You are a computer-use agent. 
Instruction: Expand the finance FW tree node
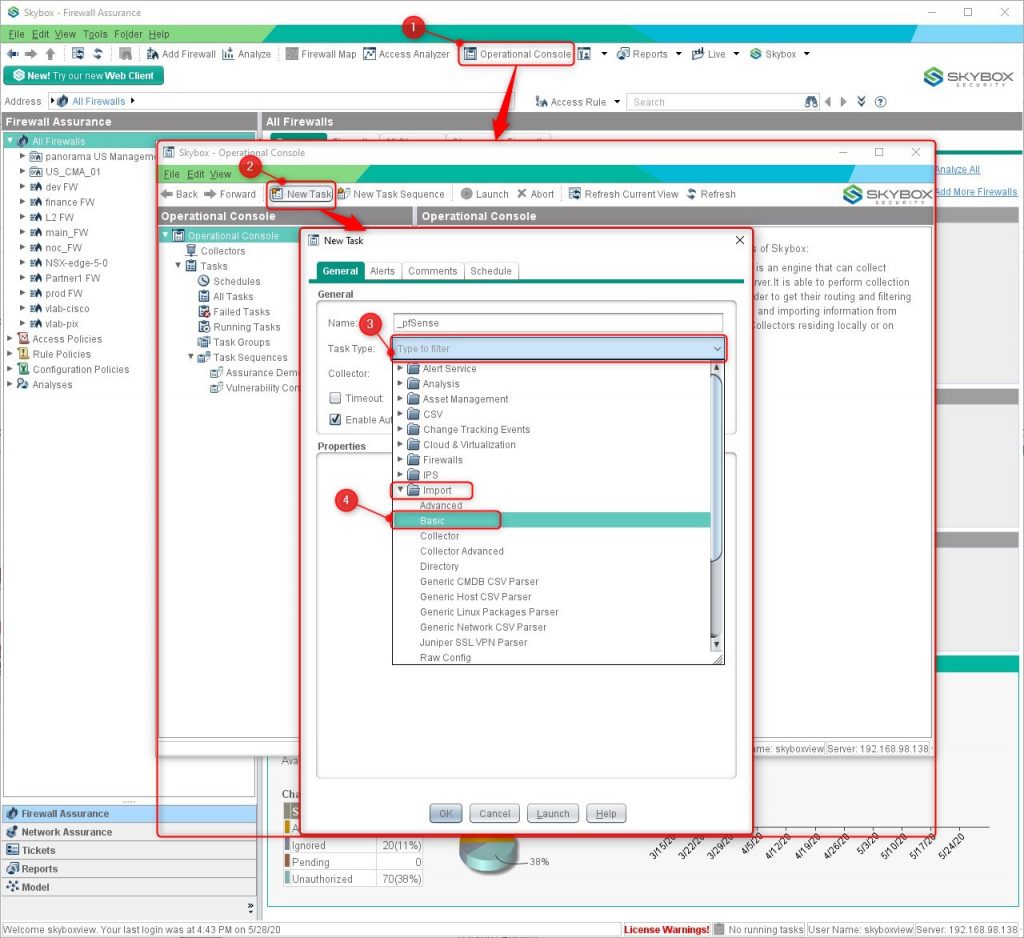pyautogui.click(x=22, y=202)
